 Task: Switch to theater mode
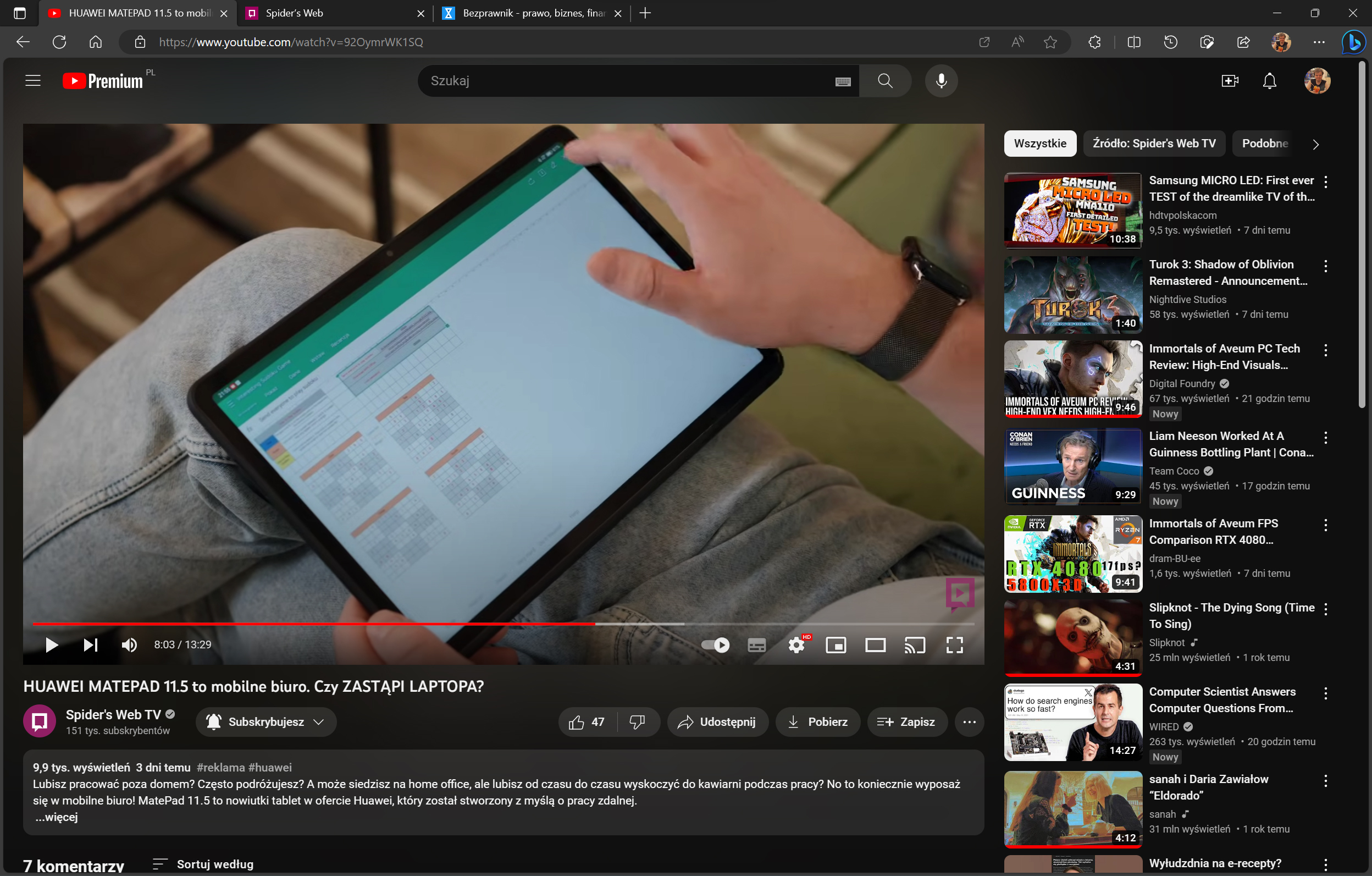(x=875, y=644)
